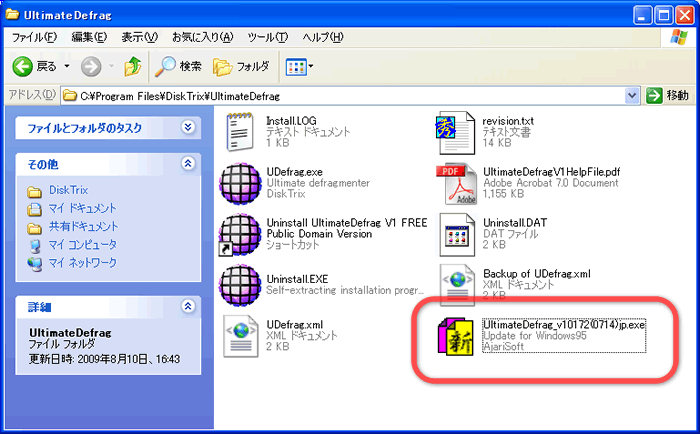Open the 編集(E) menu
700x434 pixels.
tap(89, 37)
